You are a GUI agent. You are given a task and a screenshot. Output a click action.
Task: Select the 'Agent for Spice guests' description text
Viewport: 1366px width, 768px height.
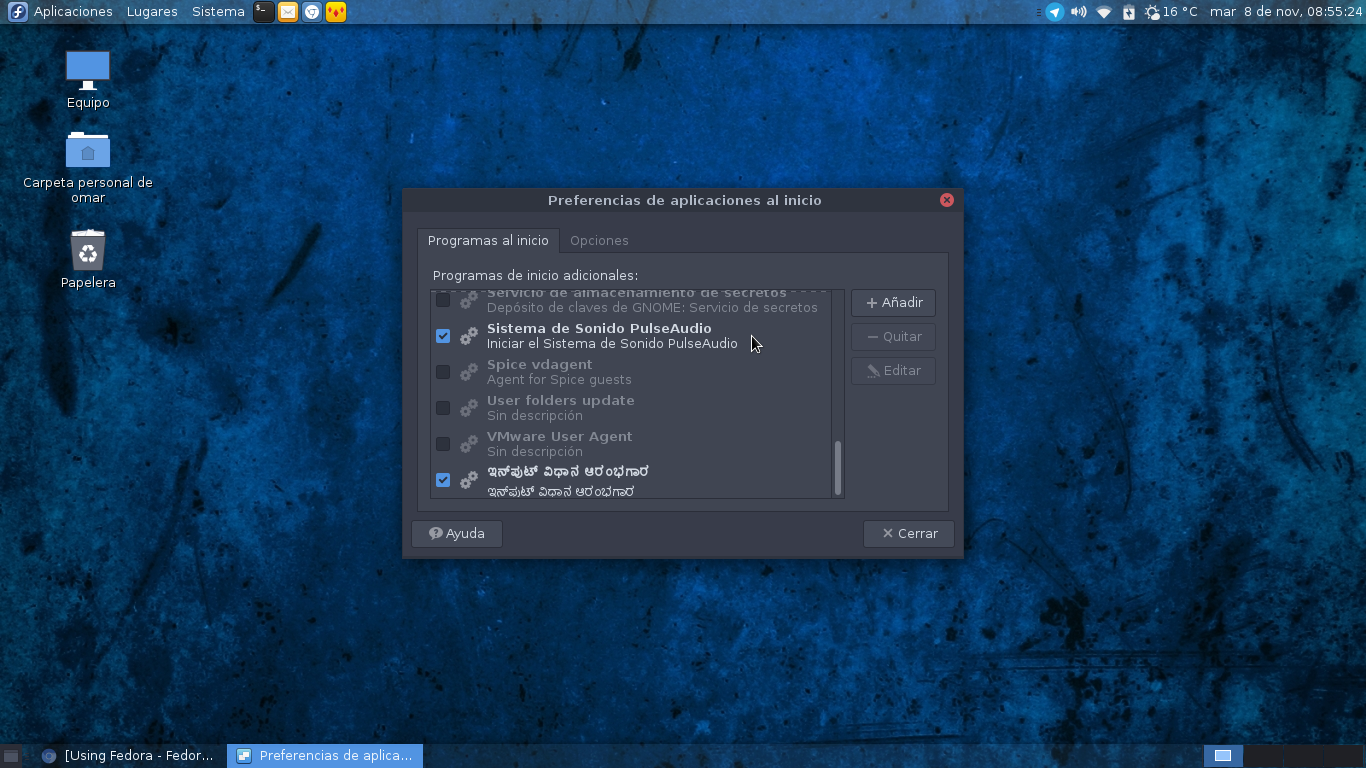(559, 380)
